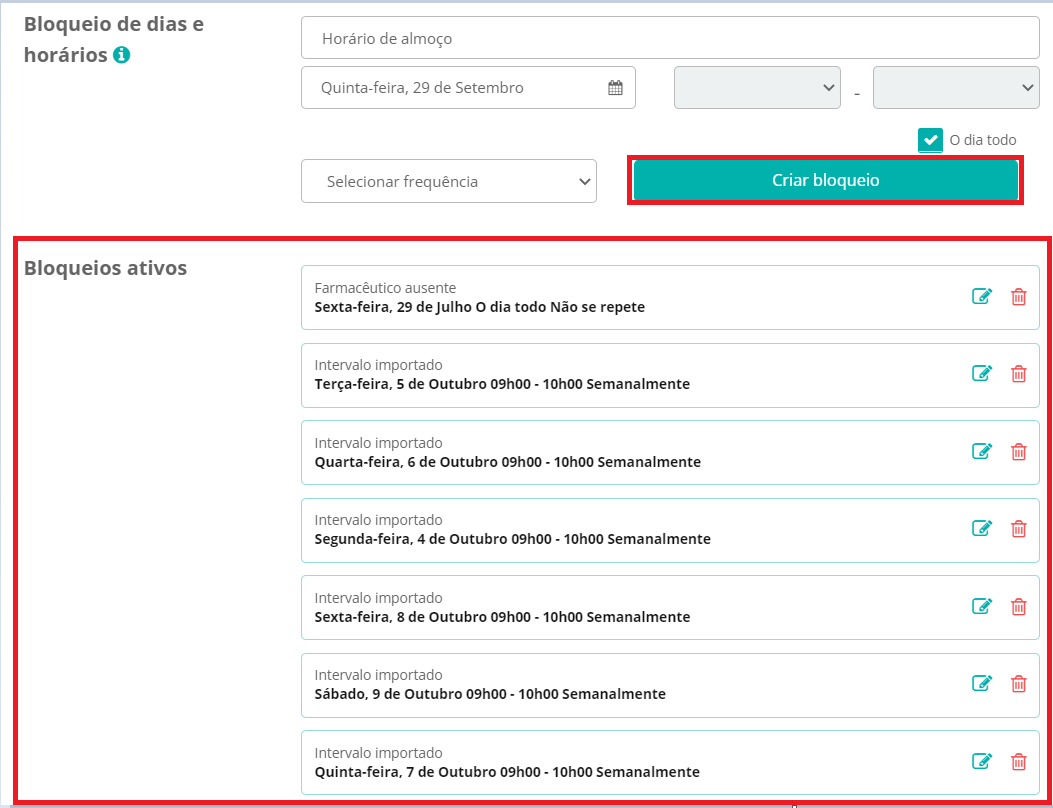Delete the Quarta-feira, 6 de Outubro block
1053x808 pixels.
point(1018,451)
